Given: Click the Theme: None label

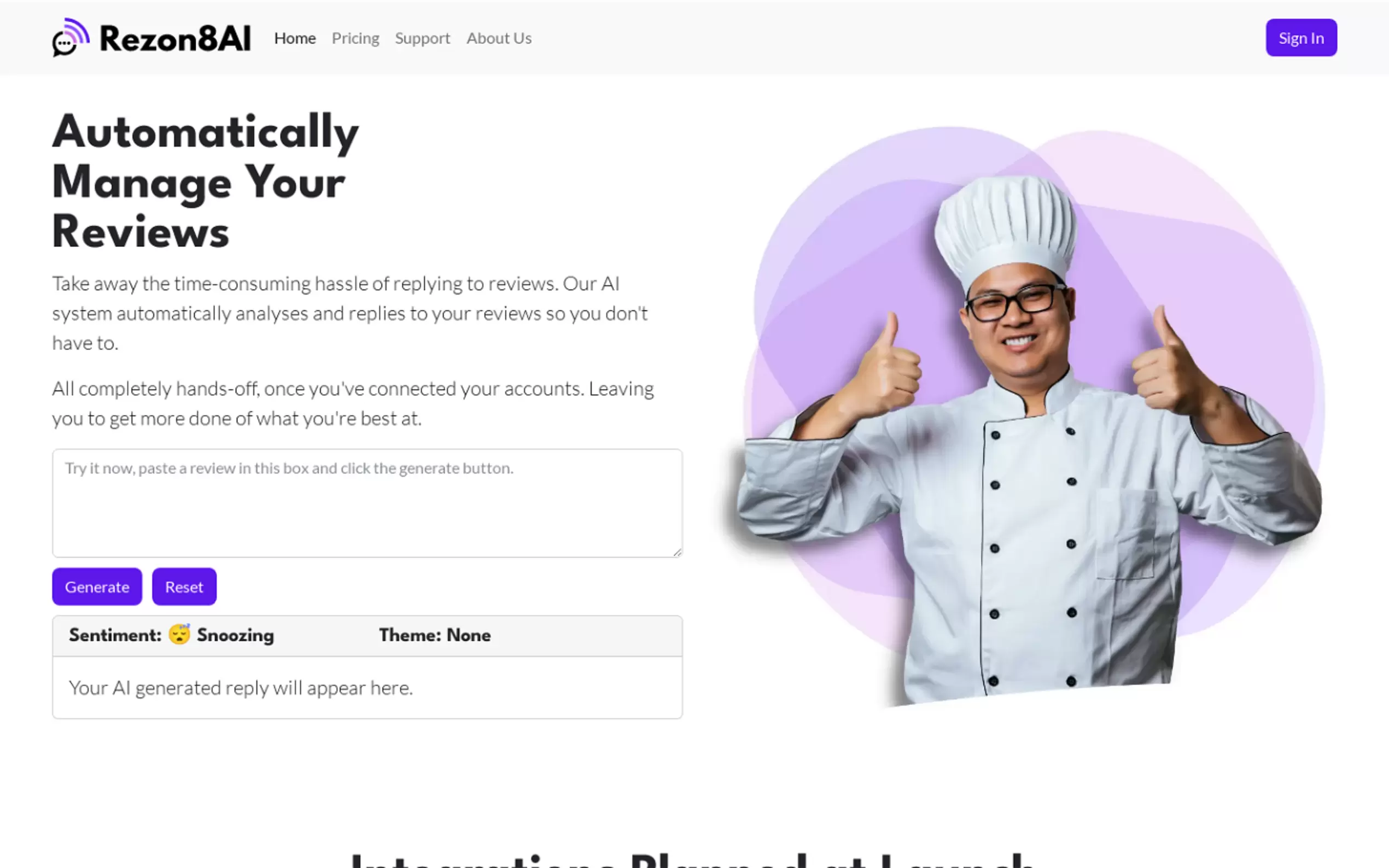Looking at the screenshot, I should coord(435,635).
